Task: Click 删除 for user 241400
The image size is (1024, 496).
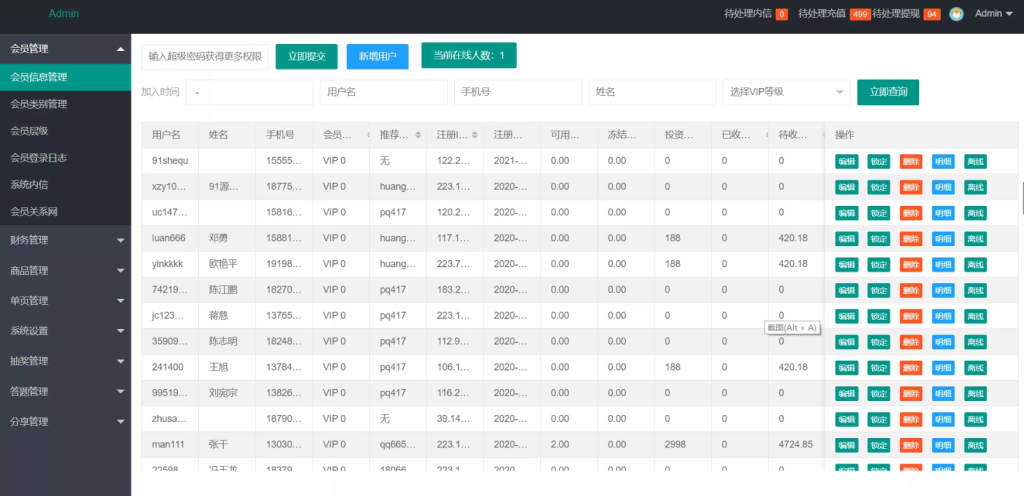Action: (911, 368)
